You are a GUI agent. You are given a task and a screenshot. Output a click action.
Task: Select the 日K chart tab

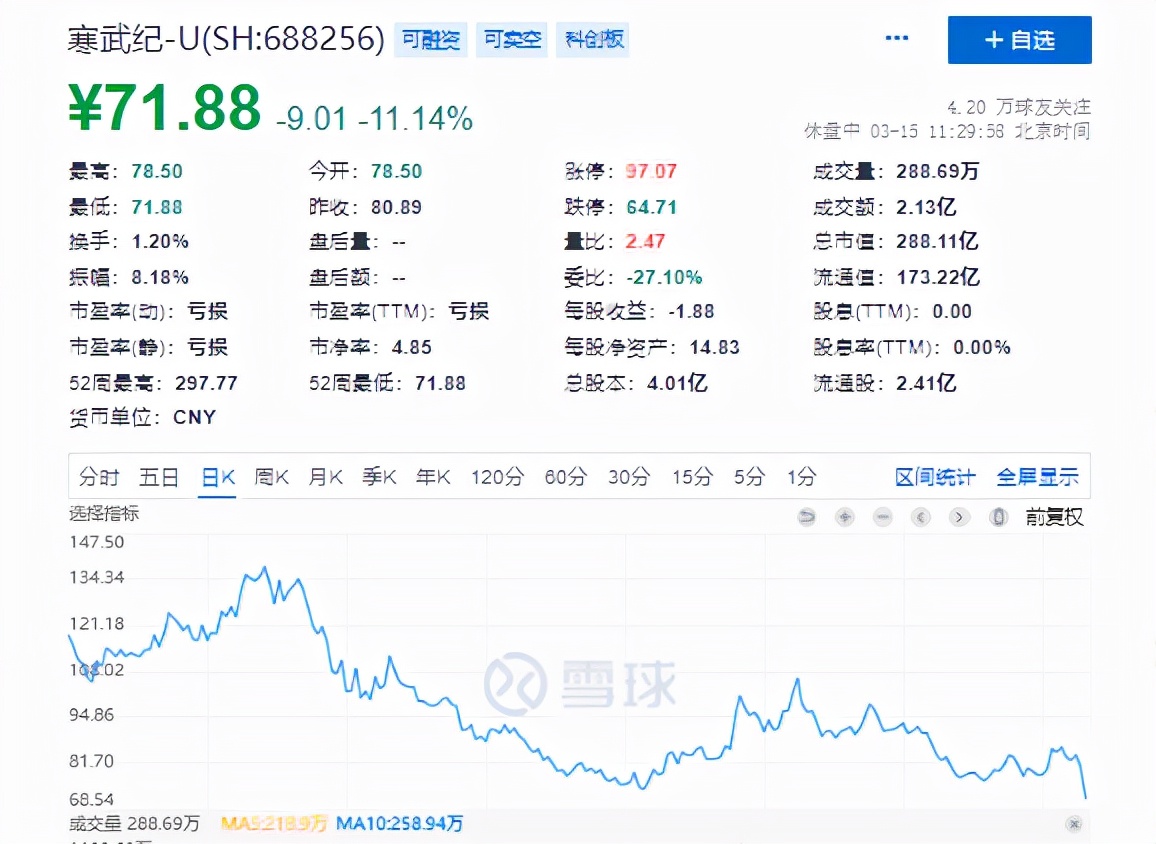tap(217, 477)
